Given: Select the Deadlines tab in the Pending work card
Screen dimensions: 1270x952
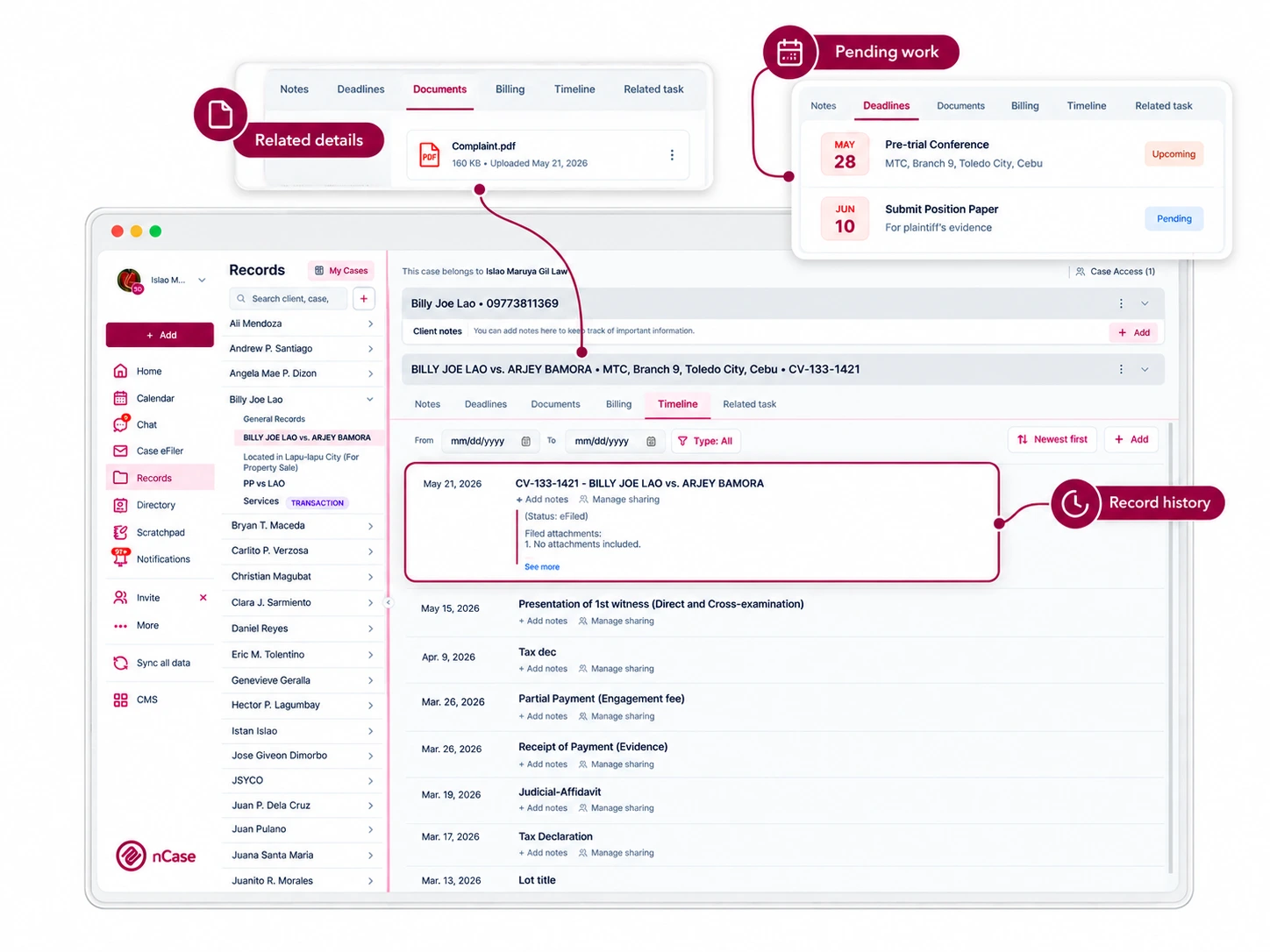Looking at the screenshot, I should tap(887, 106).
